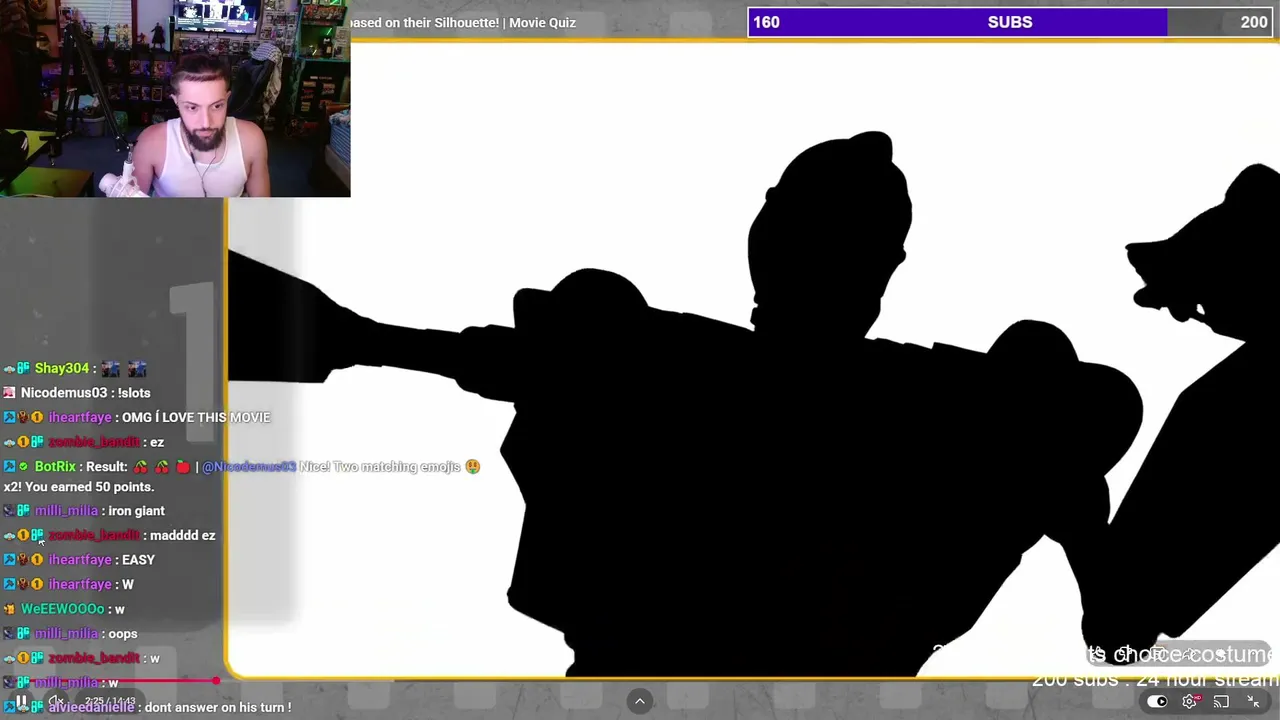This screenshot has width=1280, height=720.
Task: Click the 'Nicodemus03 : !slots' chat line
Action: pyautogui.click(x=86, y=393)
